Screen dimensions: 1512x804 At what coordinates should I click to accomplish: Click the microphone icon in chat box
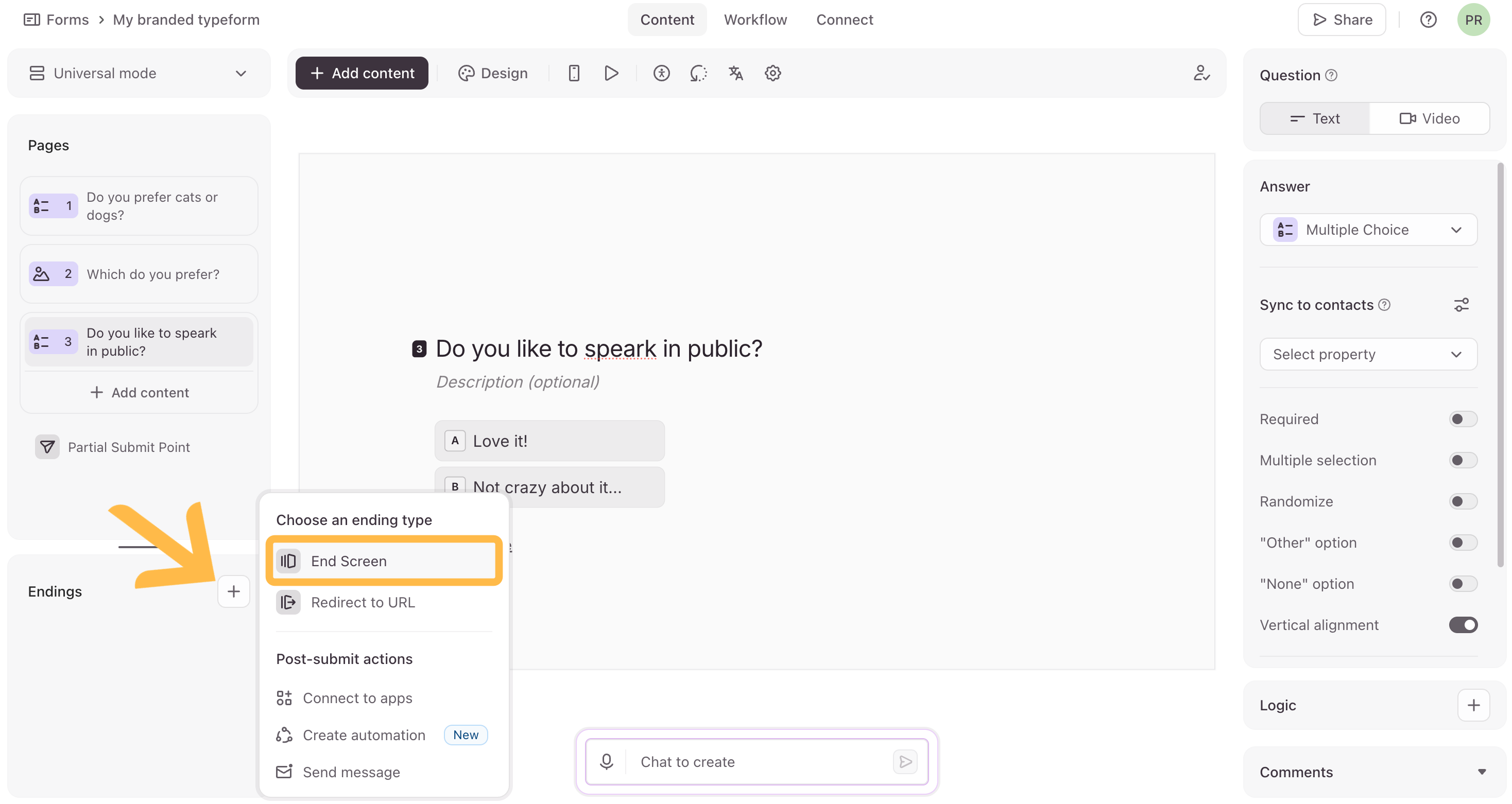coord(606,762)
